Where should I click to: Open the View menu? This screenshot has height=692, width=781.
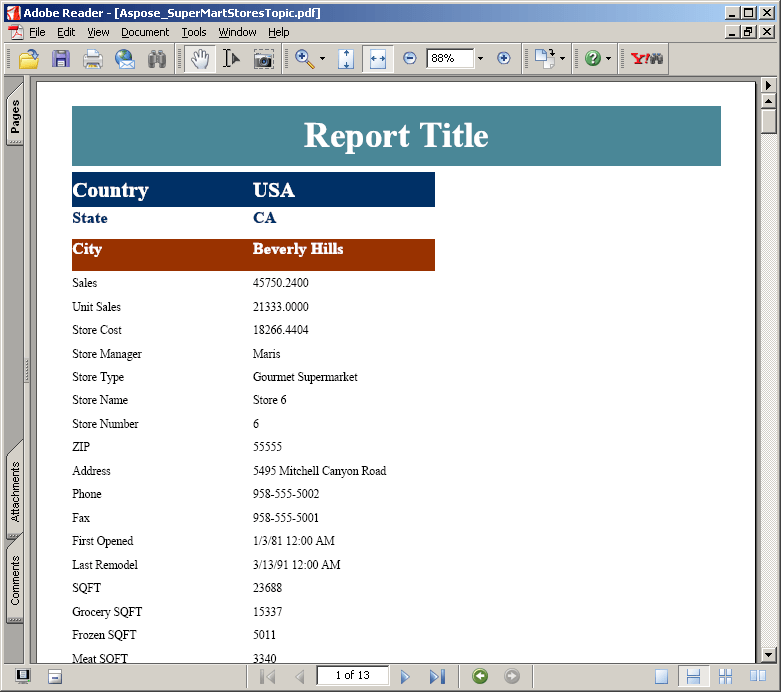coord(98,32)
